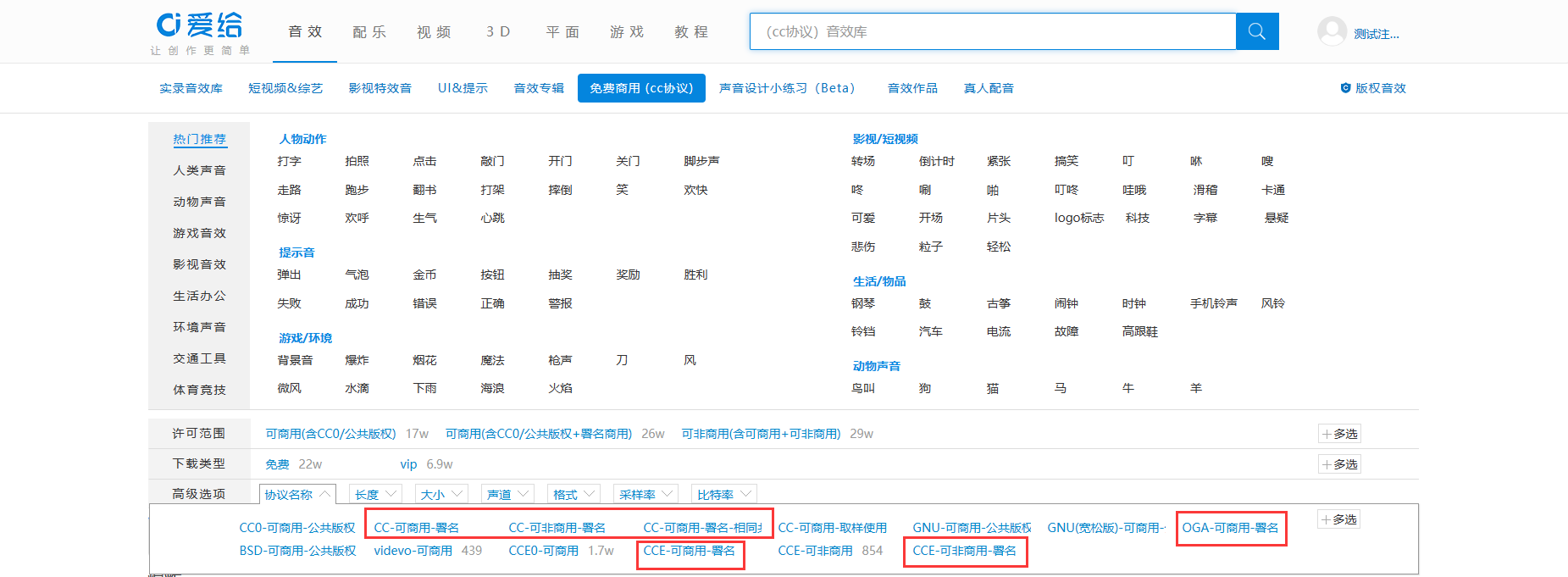Click the 鸟叫 sound tag
This screenshot has height=577, width=1568.
[862, 388]
